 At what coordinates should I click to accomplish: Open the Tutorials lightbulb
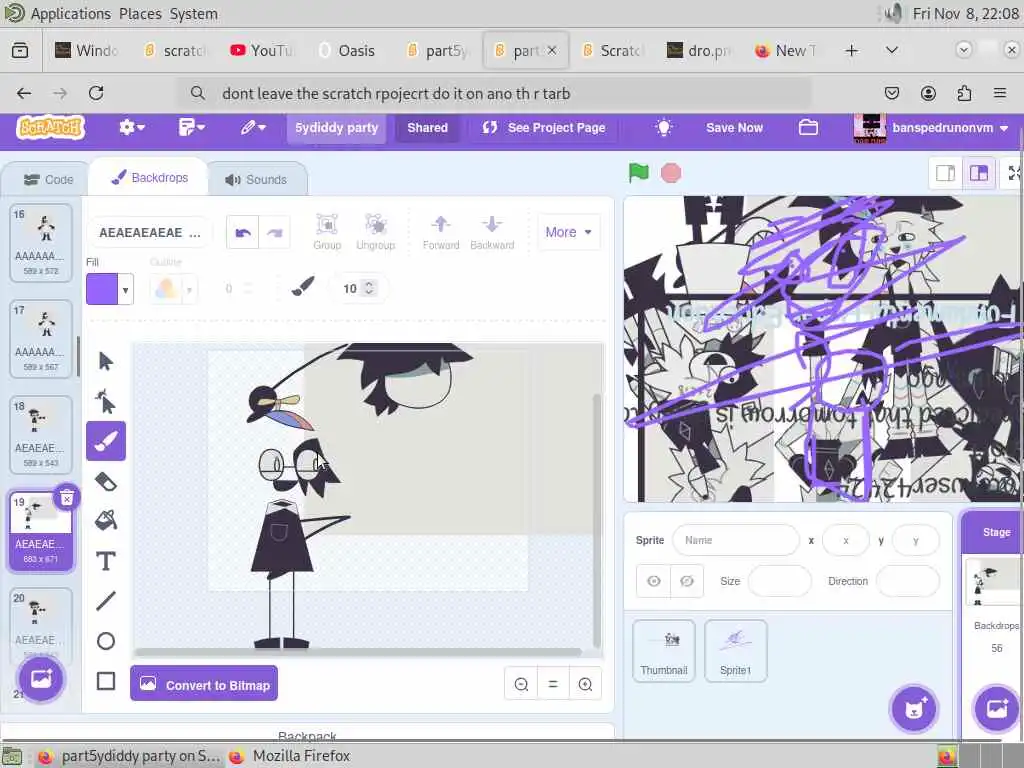[x=664, y=127]
